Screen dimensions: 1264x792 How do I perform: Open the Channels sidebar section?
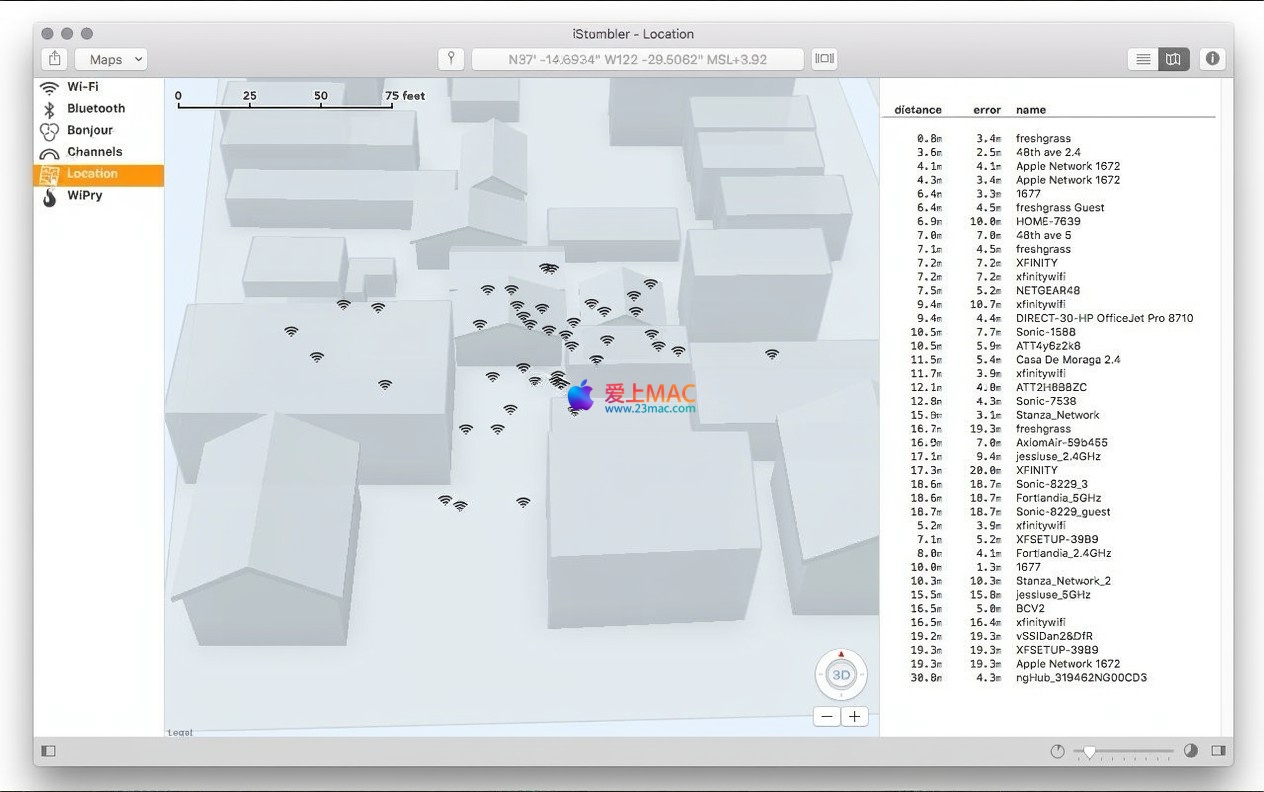coord(94,152)
